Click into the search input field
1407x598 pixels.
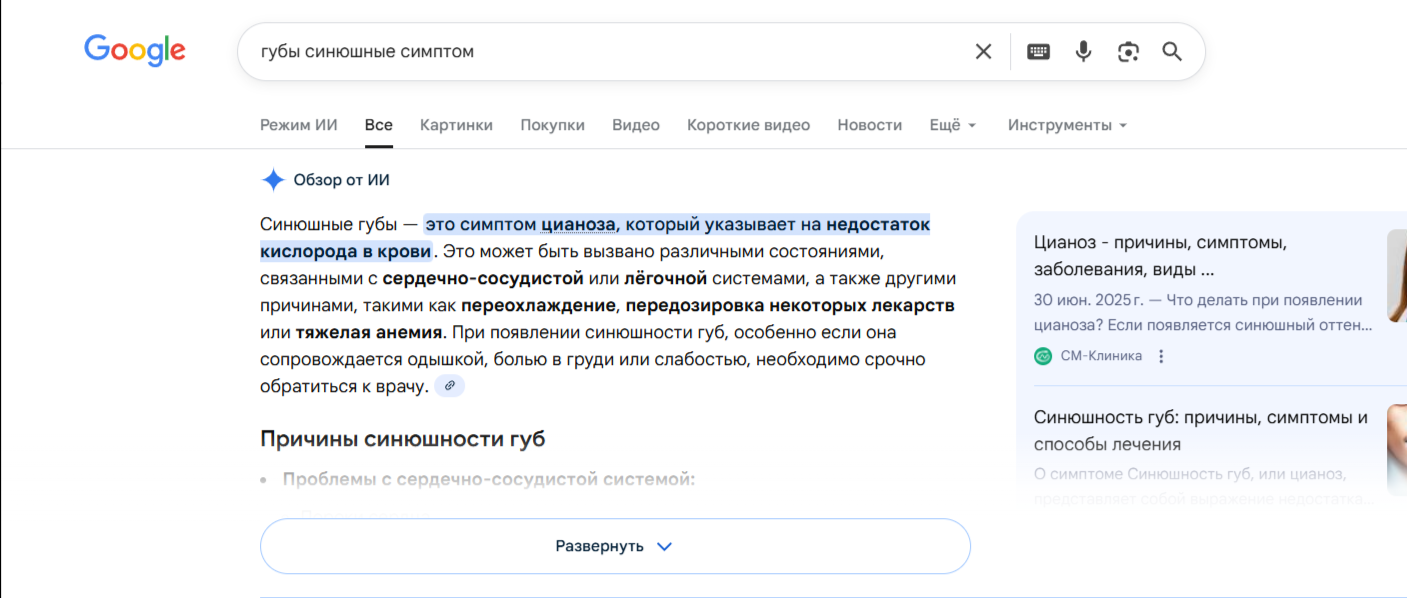click(x=600, y=52)
